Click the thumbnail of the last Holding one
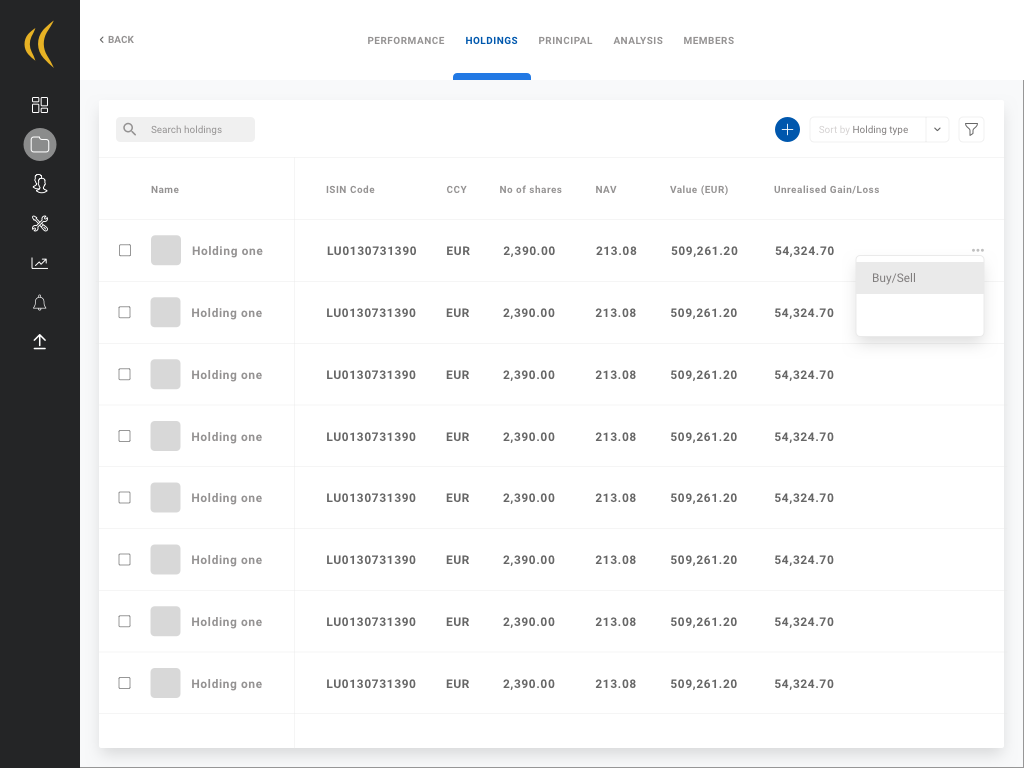 165,683
